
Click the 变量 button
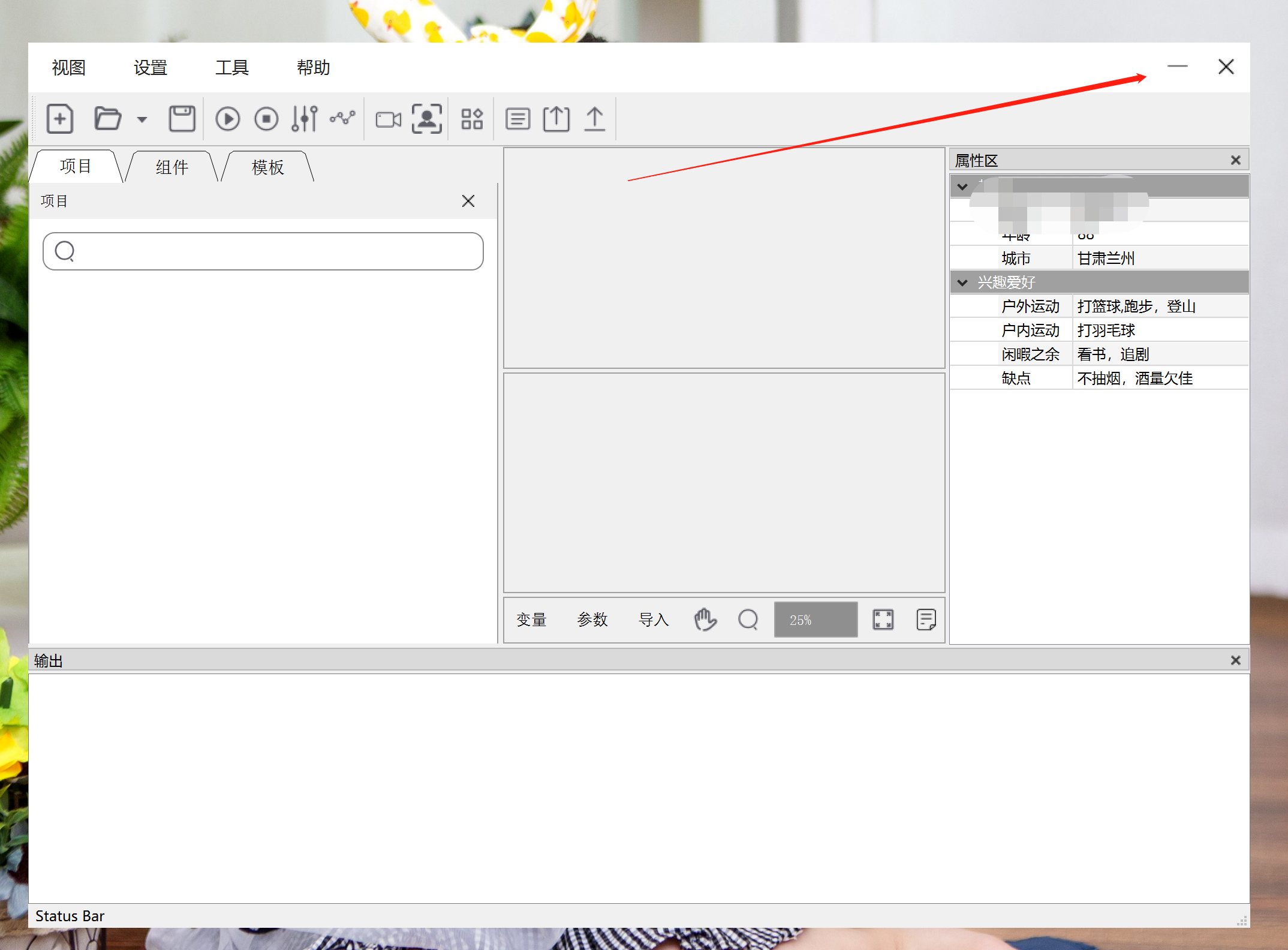(531, 620)
